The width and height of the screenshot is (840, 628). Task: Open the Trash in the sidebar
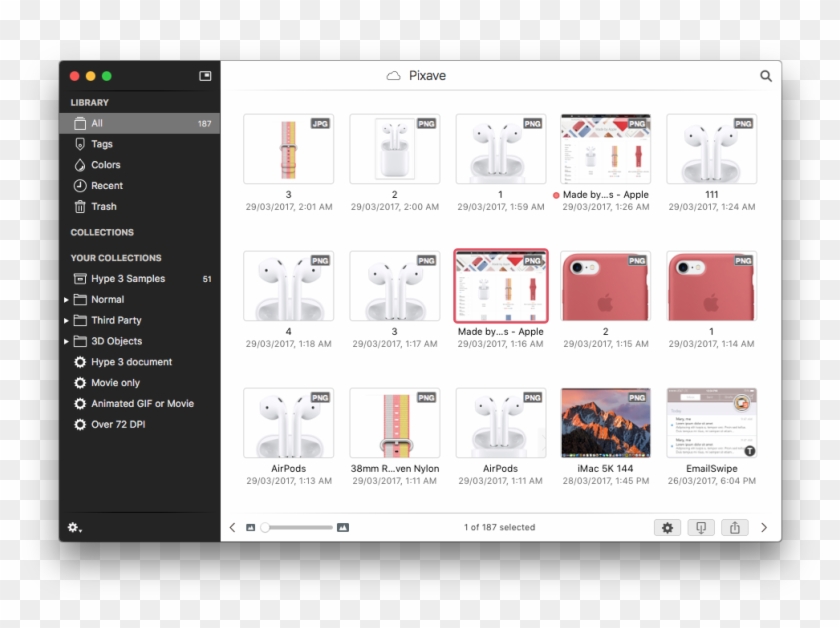tap(103, 207)
